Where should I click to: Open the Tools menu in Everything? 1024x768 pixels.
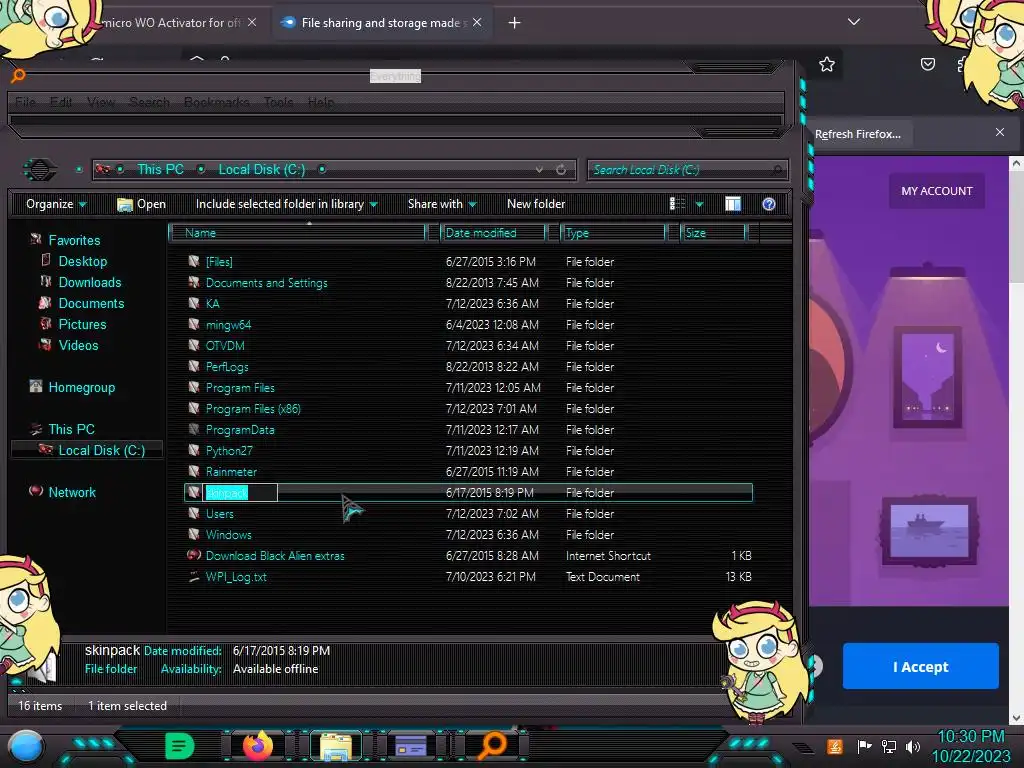[279, 103]
